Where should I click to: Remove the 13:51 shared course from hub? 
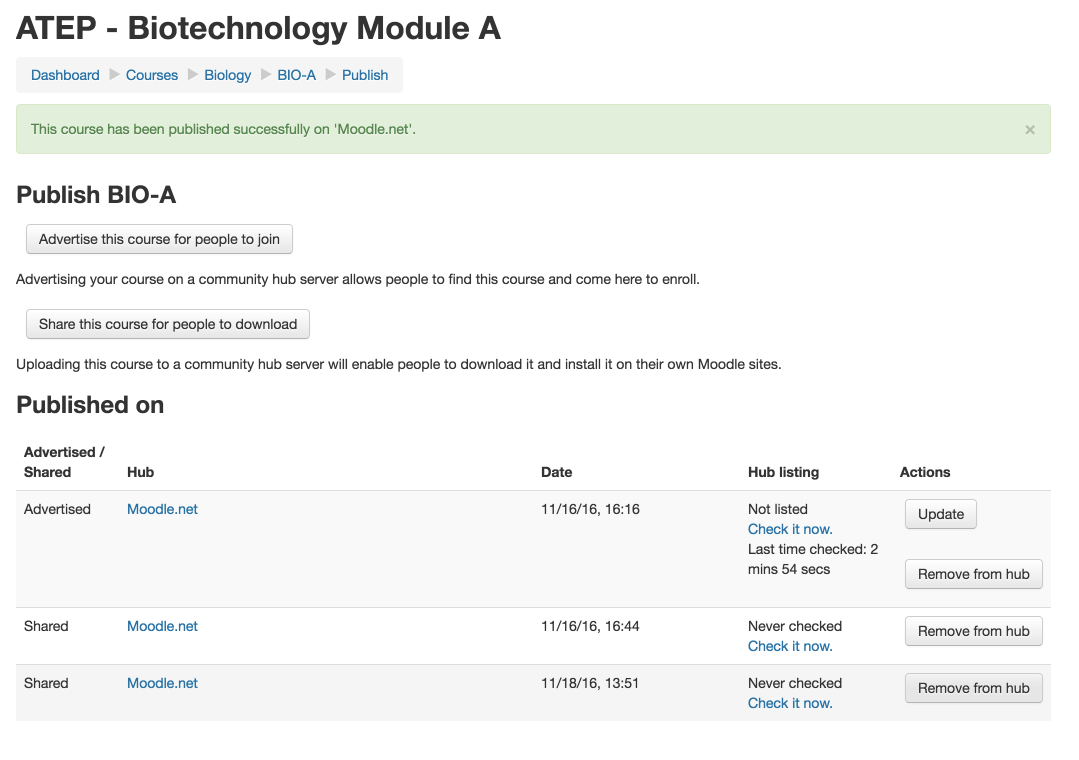click(974, 688)
